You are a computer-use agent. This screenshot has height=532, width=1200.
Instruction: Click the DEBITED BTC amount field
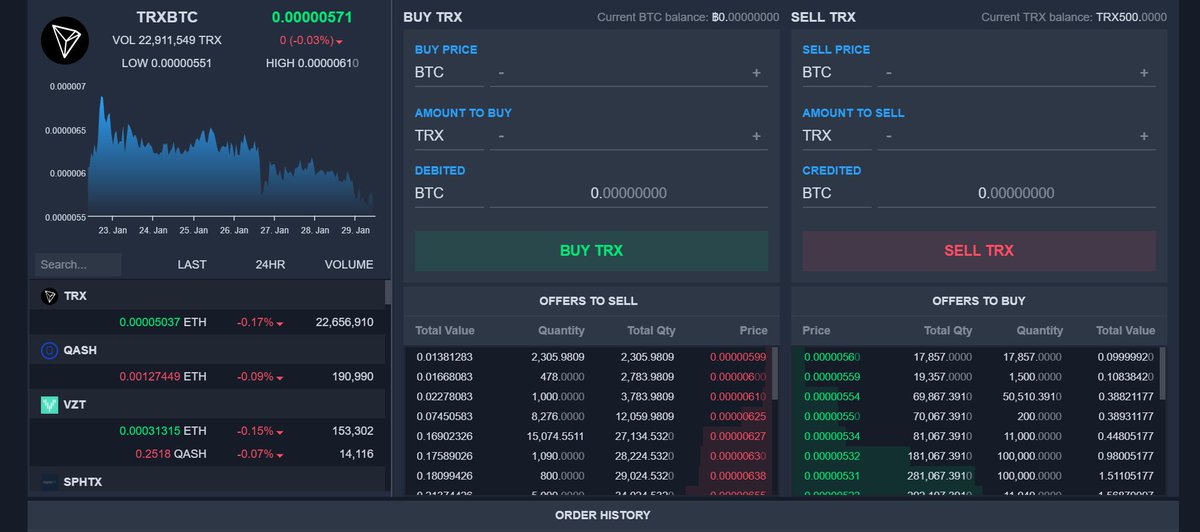coord(628,193)
